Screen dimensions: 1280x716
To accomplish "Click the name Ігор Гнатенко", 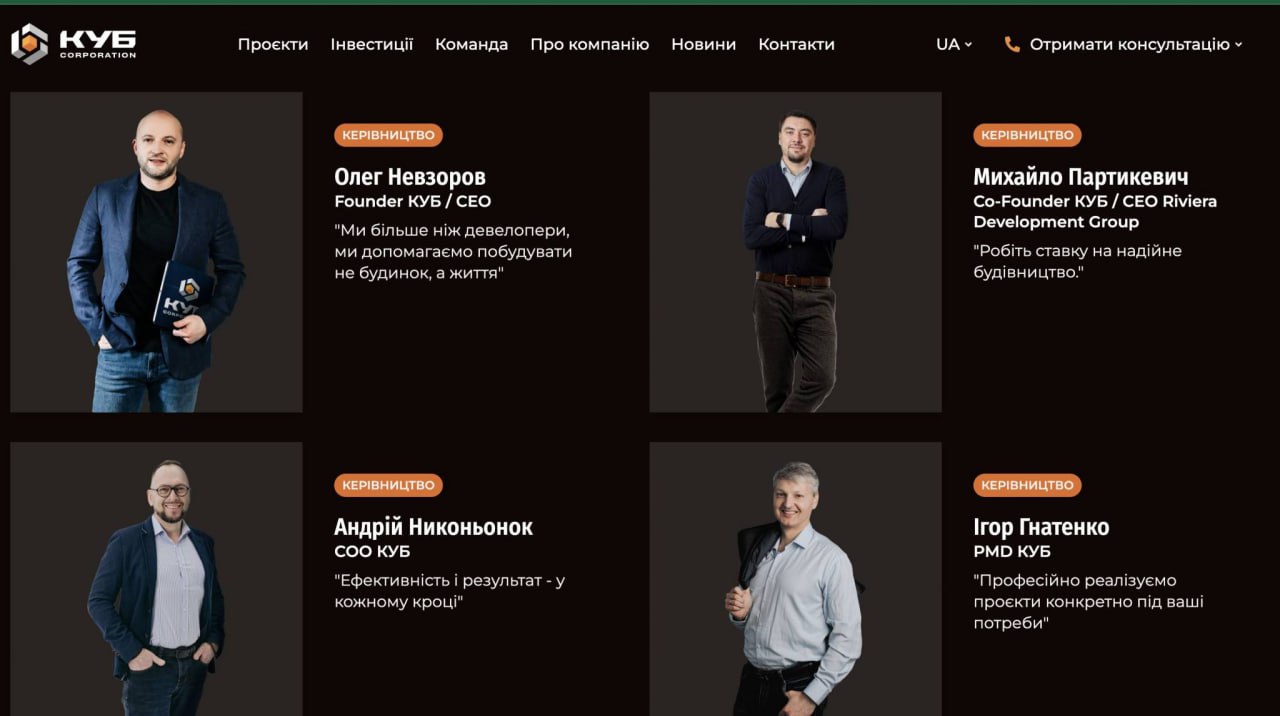I will (1041, 527).
